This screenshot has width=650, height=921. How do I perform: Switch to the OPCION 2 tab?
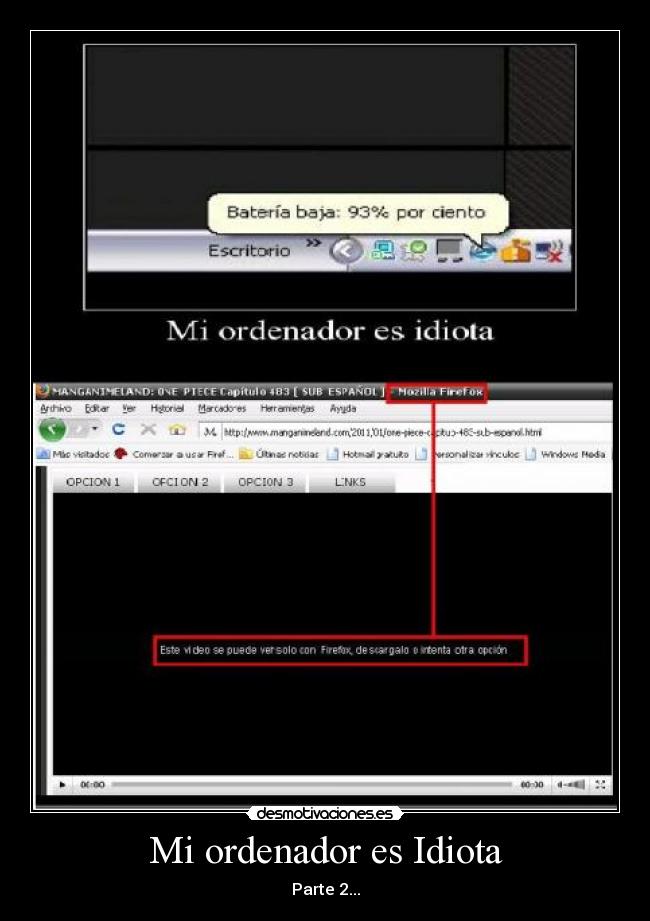(180, 482)
